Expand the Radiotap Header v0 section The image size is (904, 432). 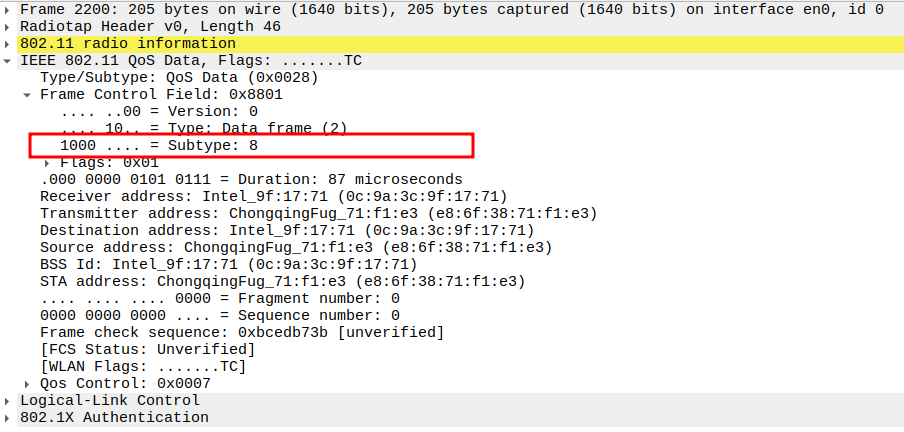click(10, 26)
